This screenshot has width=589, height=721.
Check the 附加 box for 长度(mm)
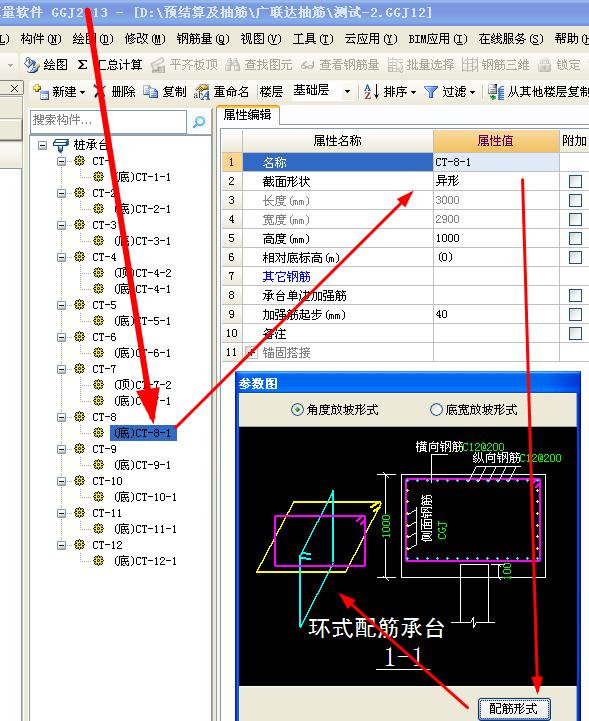pyautogui.click(x=575, y=200)
